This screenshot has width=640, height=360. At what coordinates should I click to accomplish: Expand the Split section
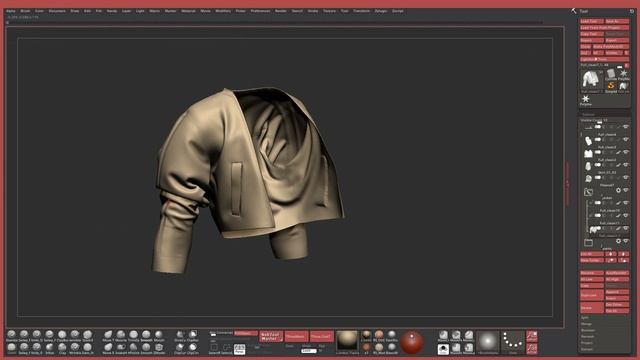coord(585,317)
